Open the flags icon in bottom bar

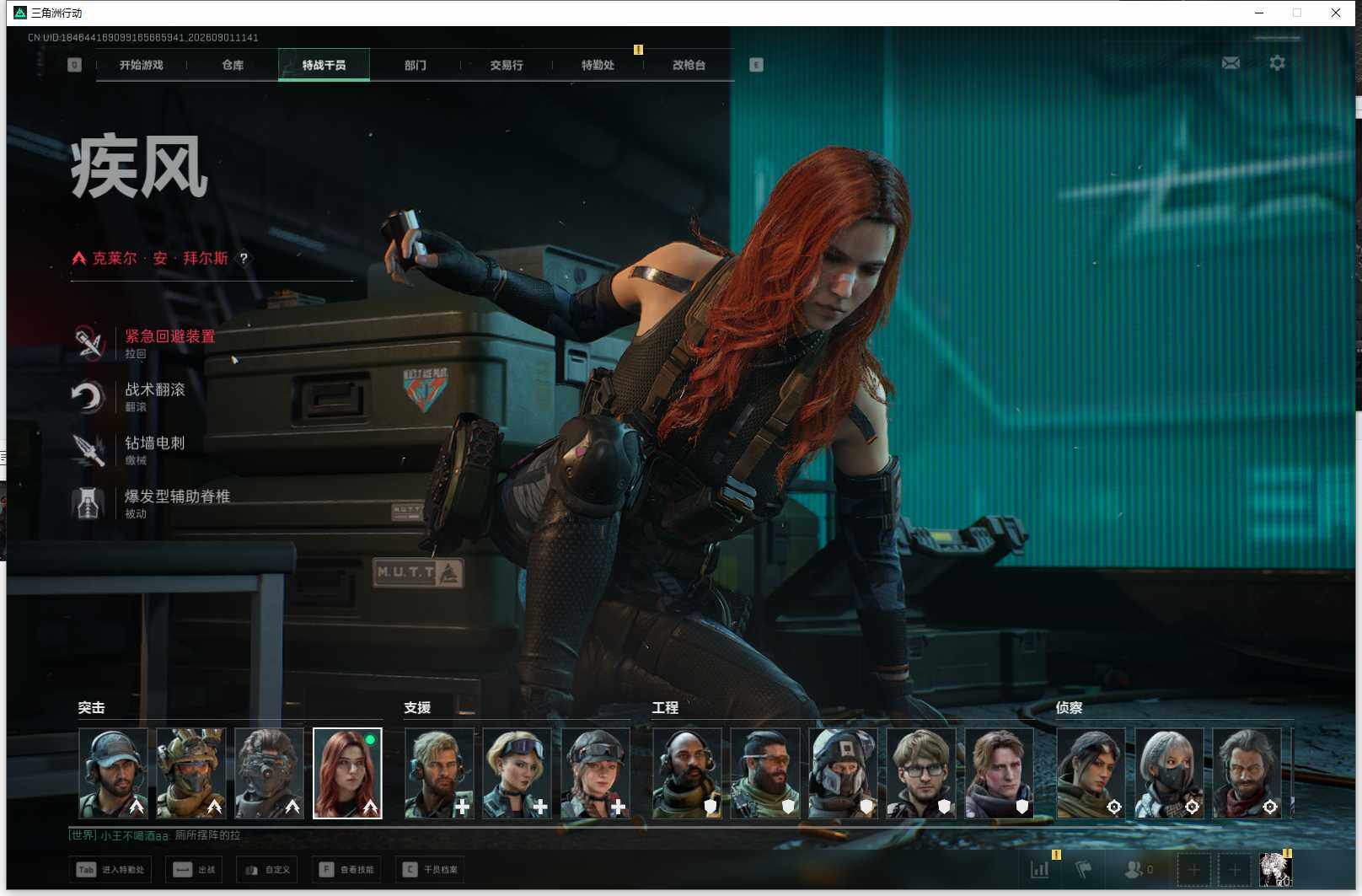coord(1083,869)
